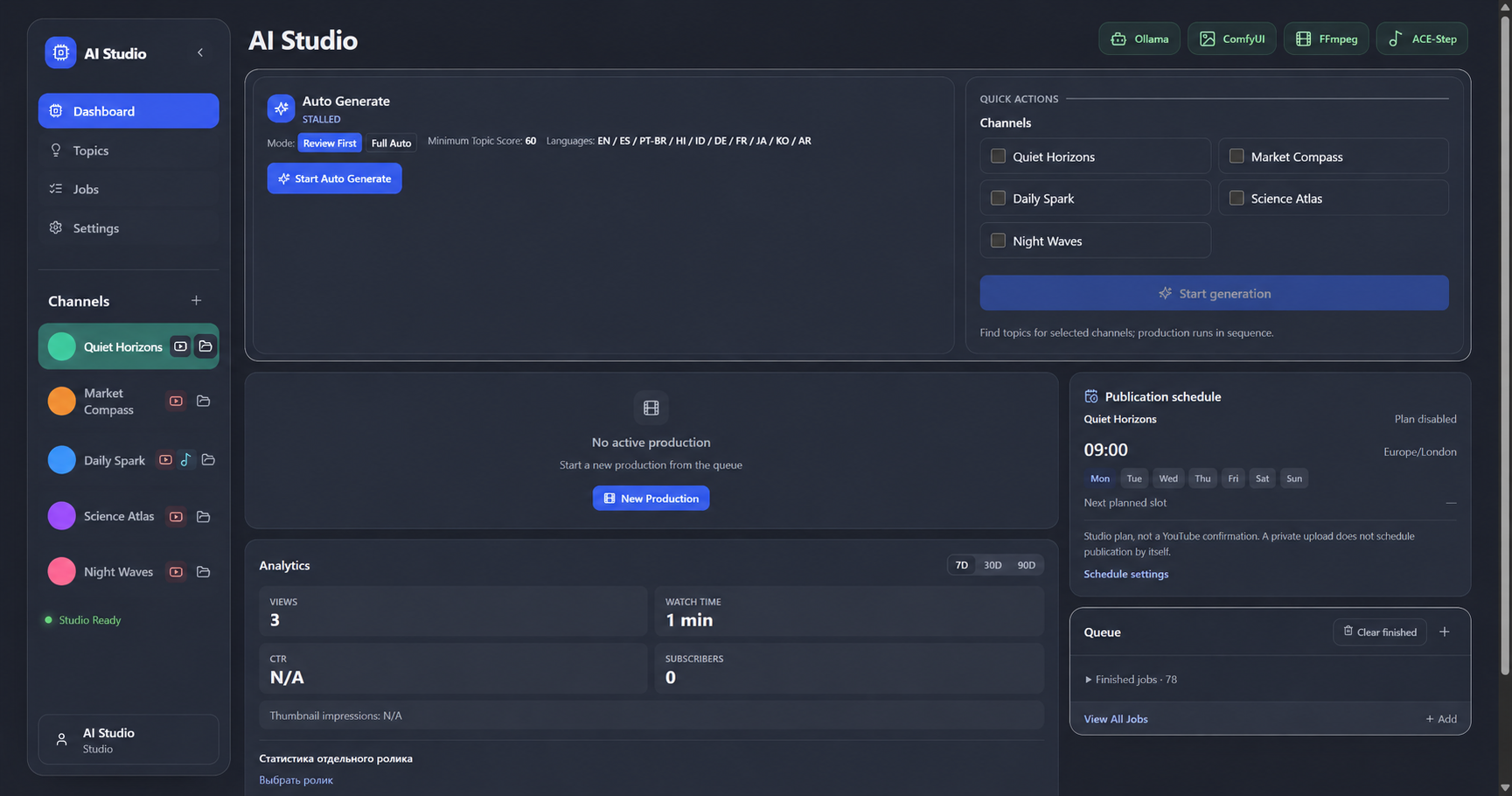Check the Market Compass checkbox
Screen dimensions: 1512x796
coord(1237,156)
